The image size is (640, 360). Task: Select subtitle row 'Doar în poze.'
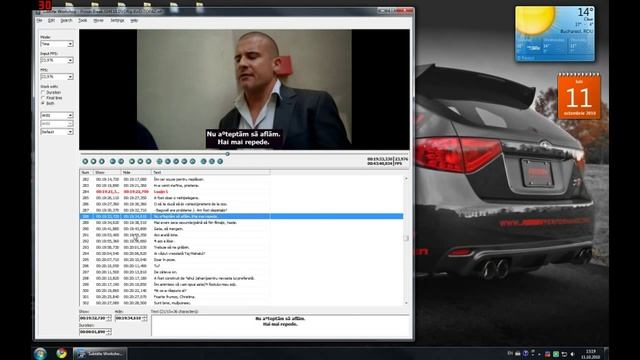(x=241, y=260)
